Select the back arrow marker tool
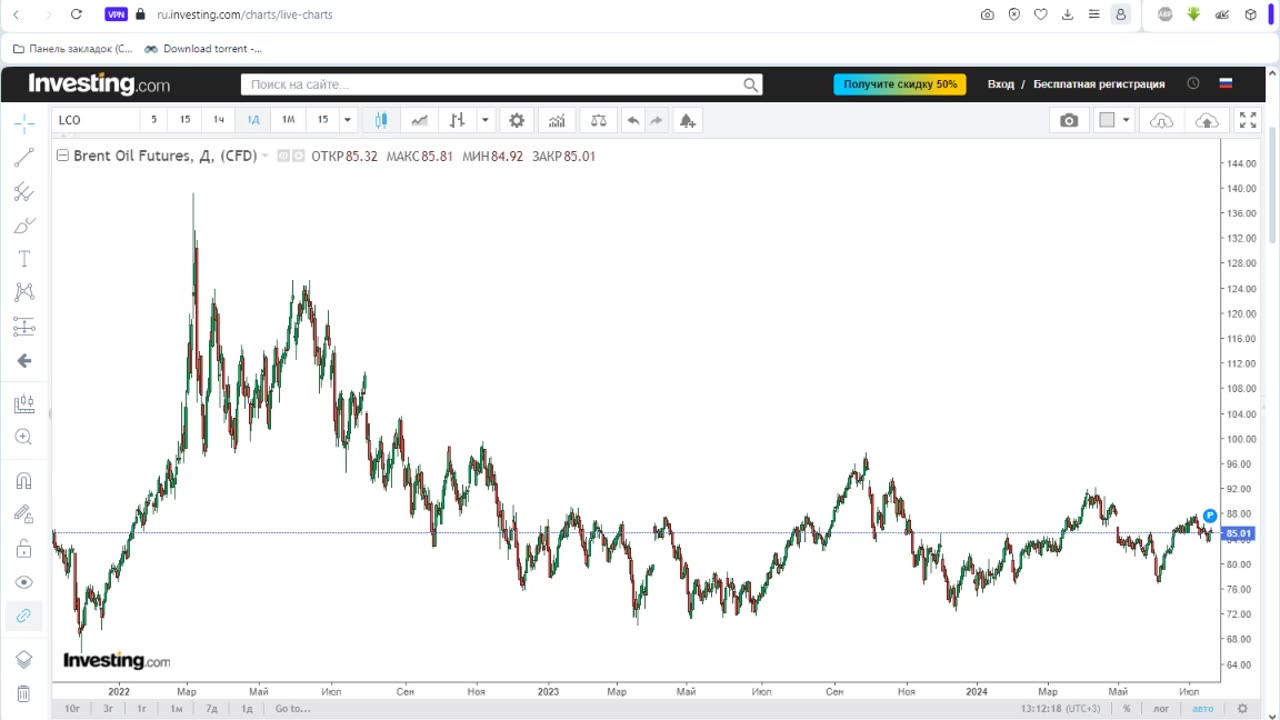1280x720 pixels. [x=24, y=360]
